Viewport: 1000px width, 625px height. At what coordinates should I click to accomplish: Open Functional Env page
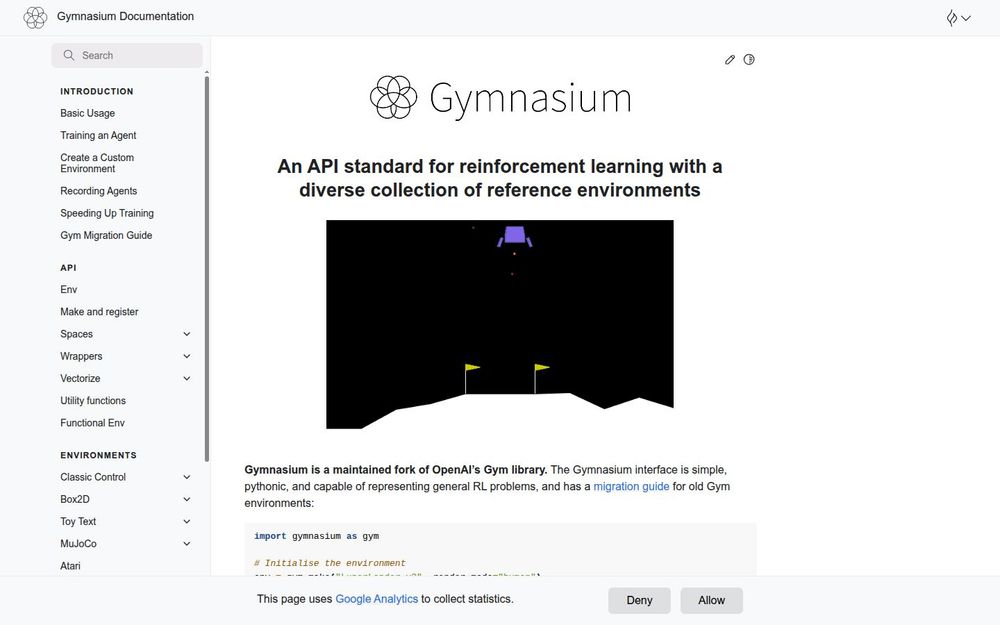92,423
